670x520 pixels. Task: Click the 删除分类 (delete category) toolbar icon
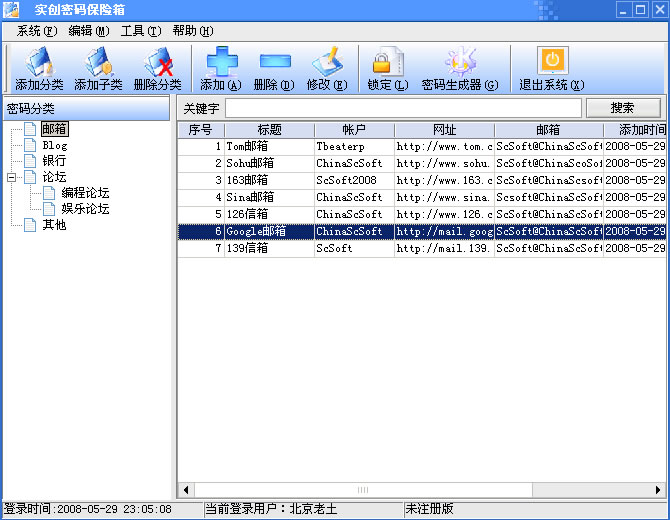(158, 62)
